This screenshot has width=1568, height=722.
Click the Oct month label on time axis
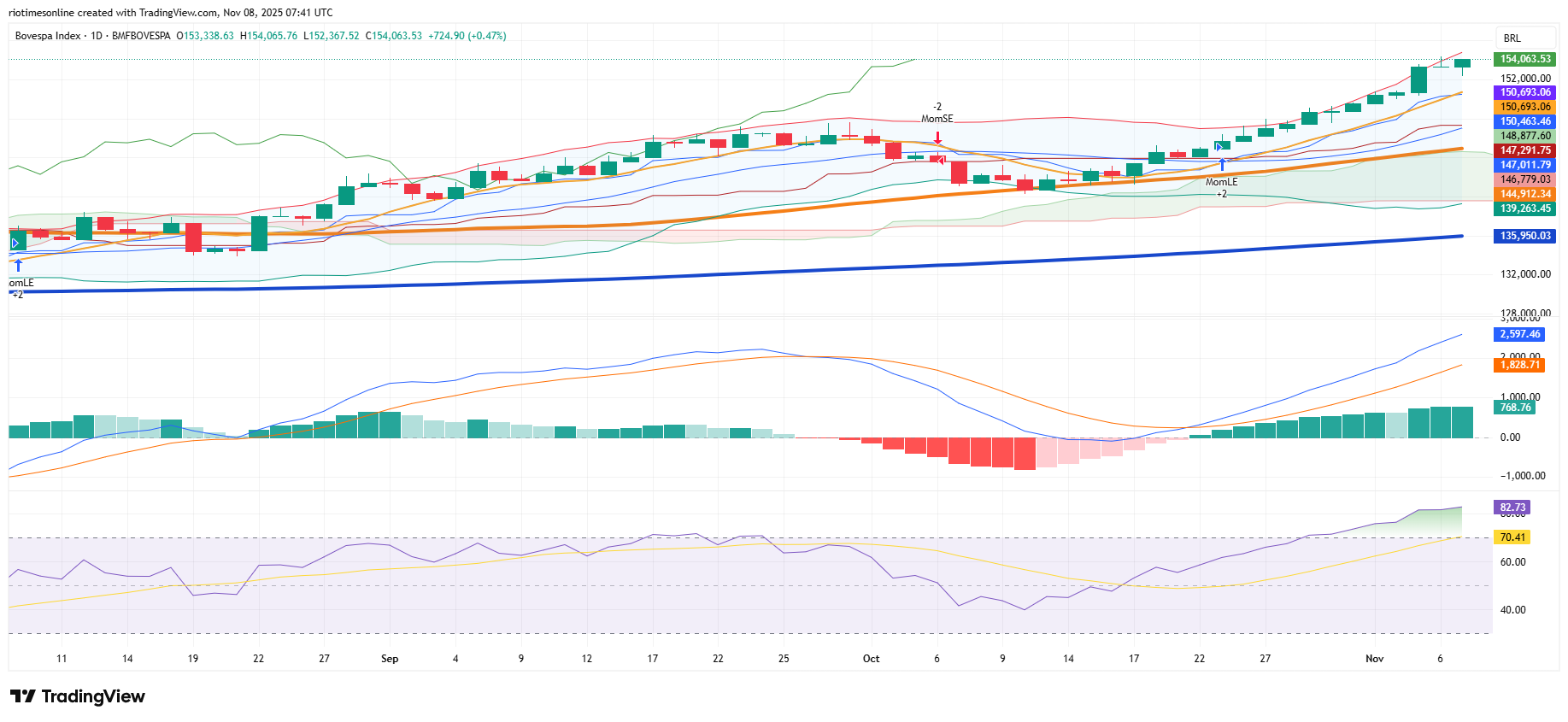click(x=871, y=659)
